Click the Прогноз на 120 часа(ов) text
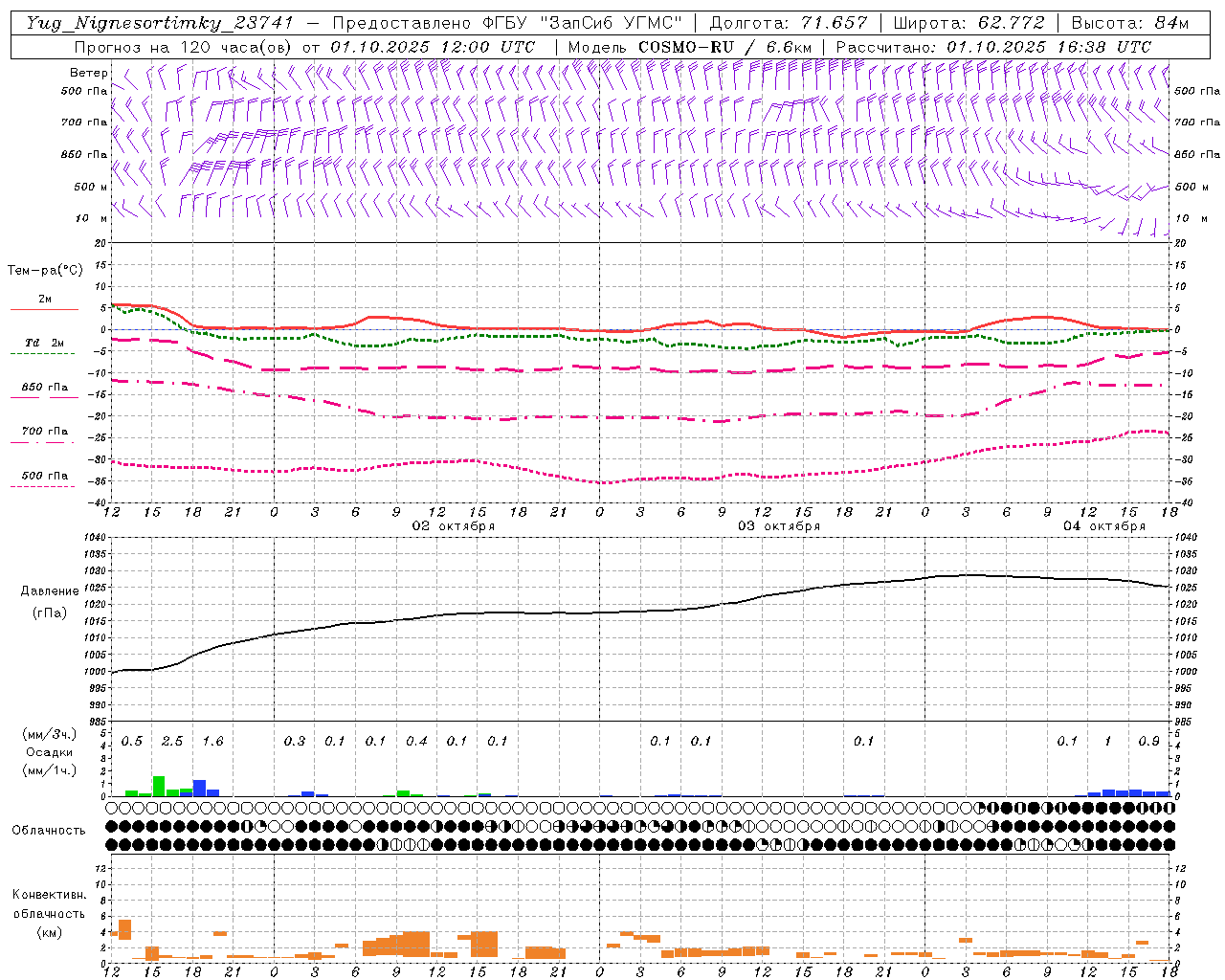Viewport: 1225px width, 980px height. pyautogui.click(x=183, y=47)
